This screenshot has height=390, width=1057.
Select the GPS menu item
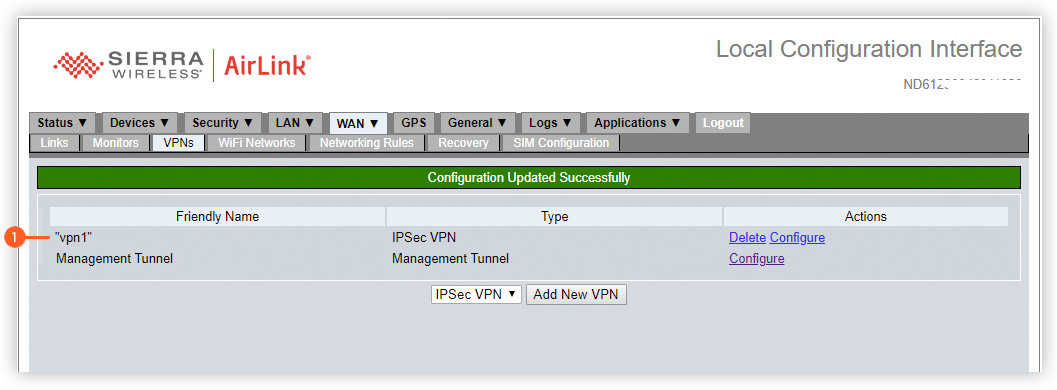(x=414, y=123)
